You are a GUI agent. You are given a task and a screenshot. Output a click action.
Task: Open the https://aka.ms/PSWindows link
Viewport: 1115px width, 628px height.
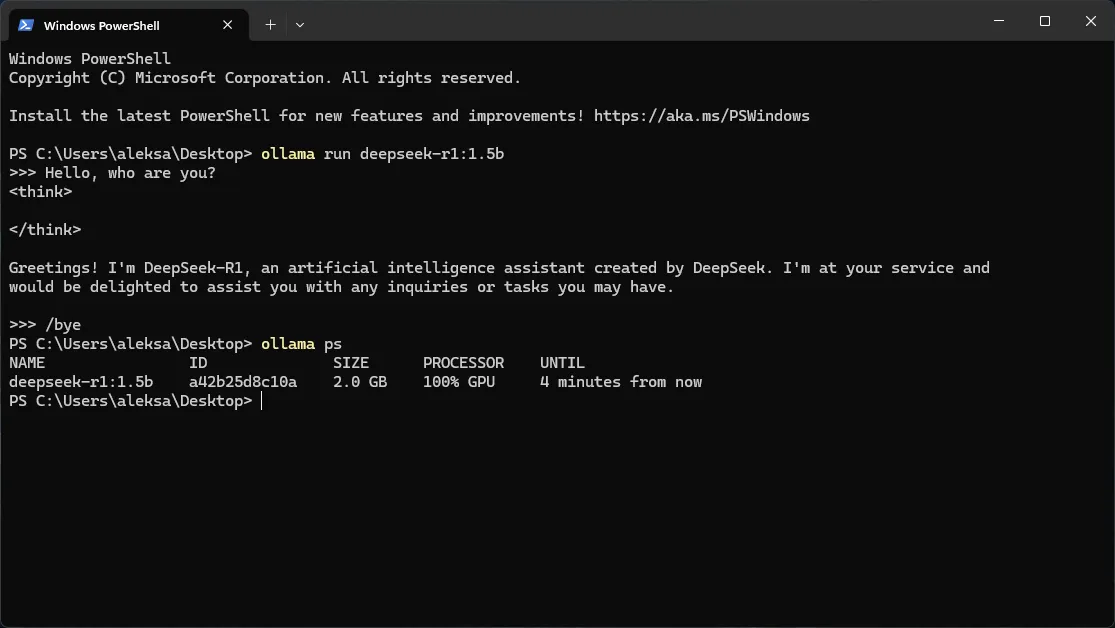click(700, 115)
